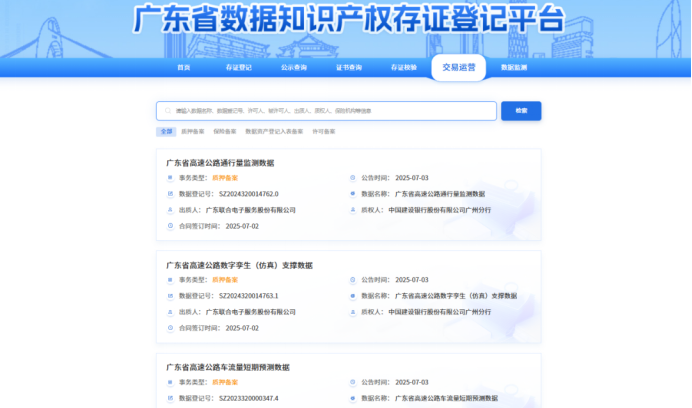Filter by 保险备案 category
The height and width of the screenshot is (408, 692).
pyautogui.click(x=224, y=131)
